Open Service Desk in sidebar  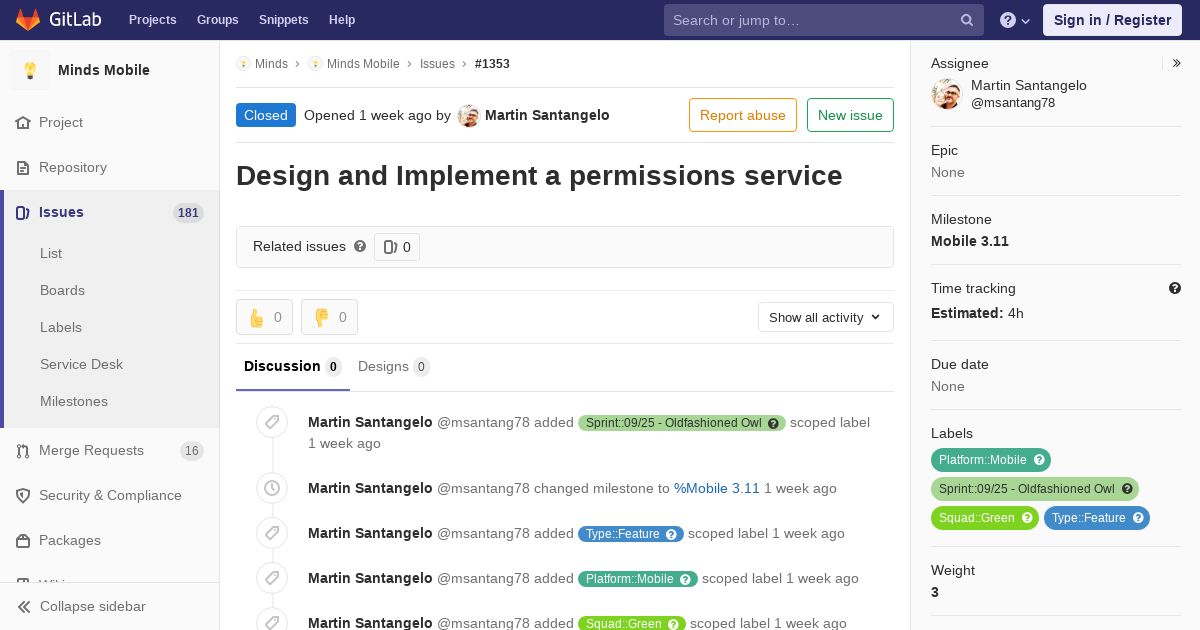pyautogui.click(x=81, y=364)
